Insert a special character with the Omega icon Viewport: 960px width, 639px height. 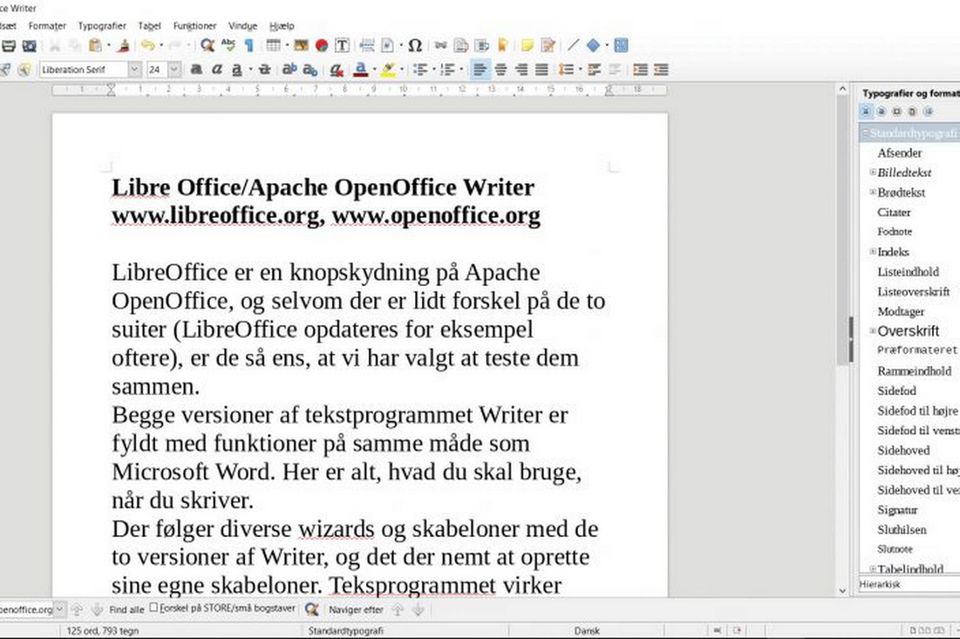point(414,45)
